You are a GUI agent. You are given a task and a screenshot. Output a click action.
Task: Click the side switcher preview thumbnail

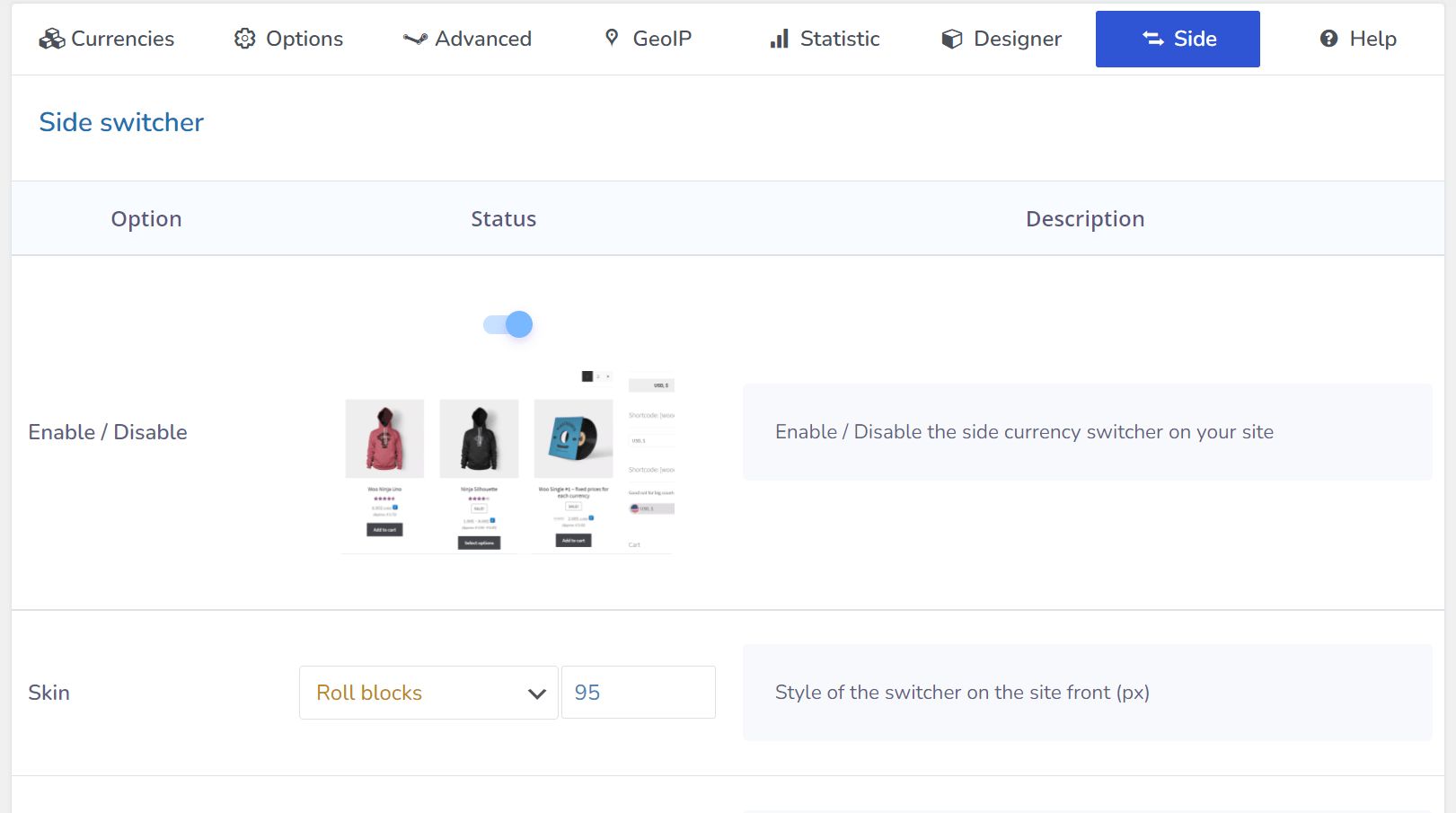[x=508, y=461]
